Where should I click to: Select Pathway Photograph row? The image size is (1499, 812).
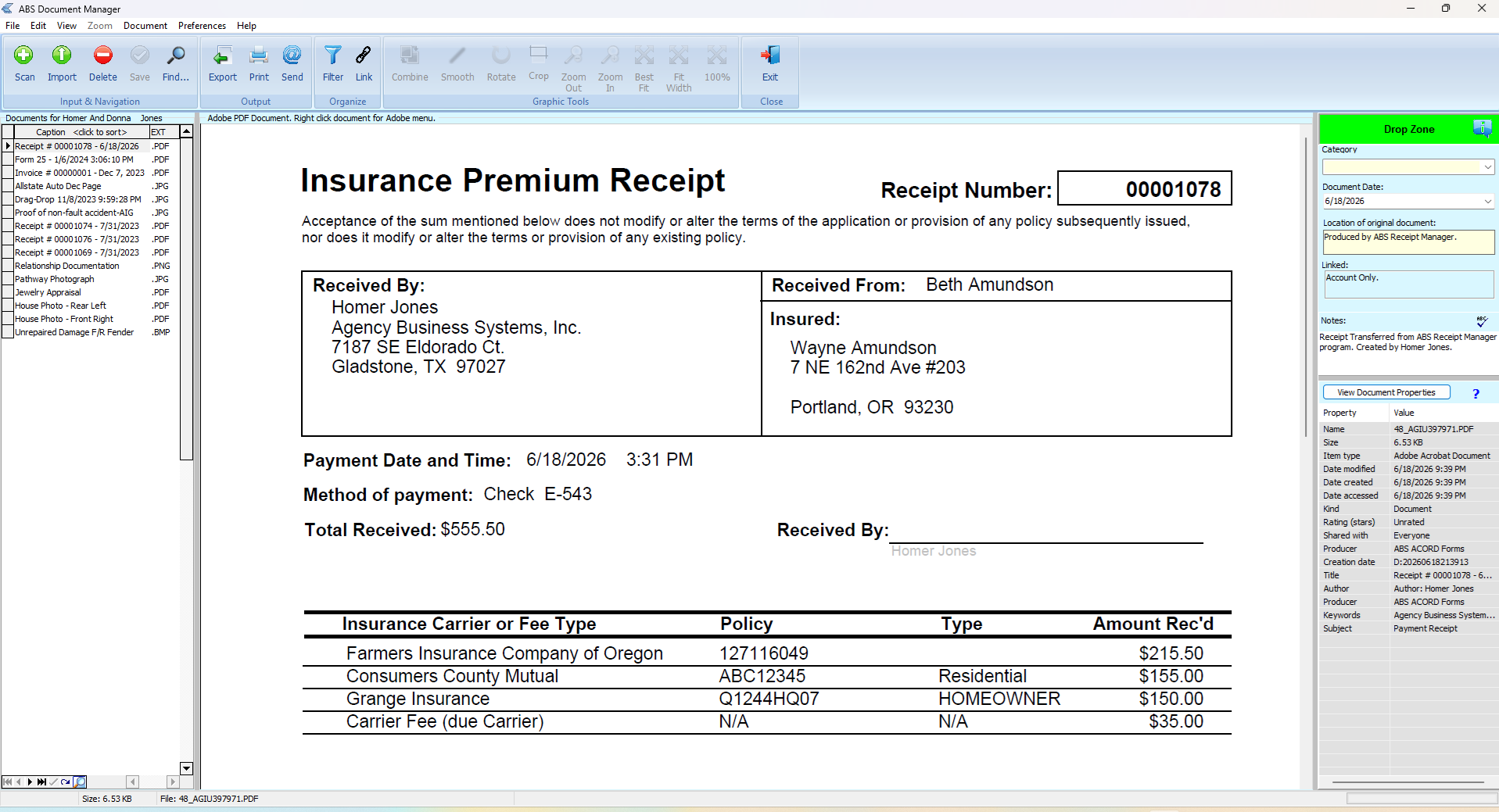pos(92,279)
